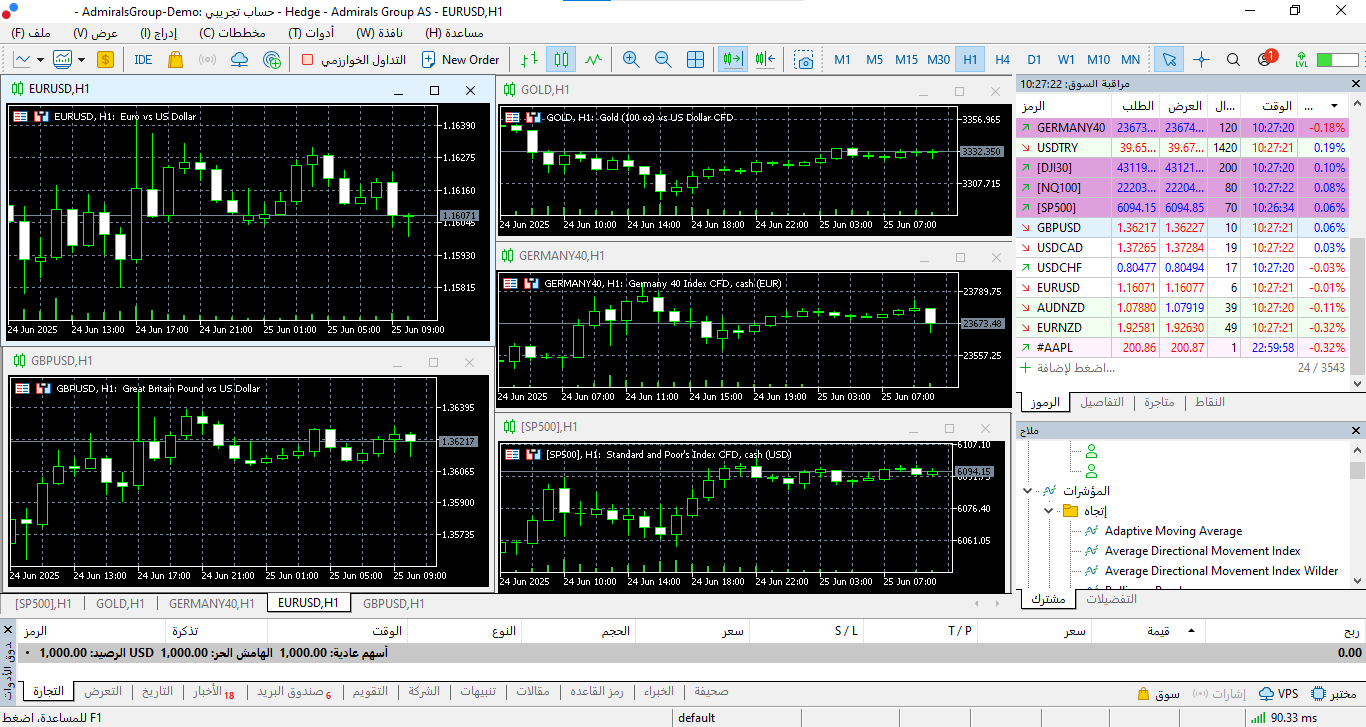Tile chart windows with the grid icon
This screenshot has width=1366, height=727.
695,60
